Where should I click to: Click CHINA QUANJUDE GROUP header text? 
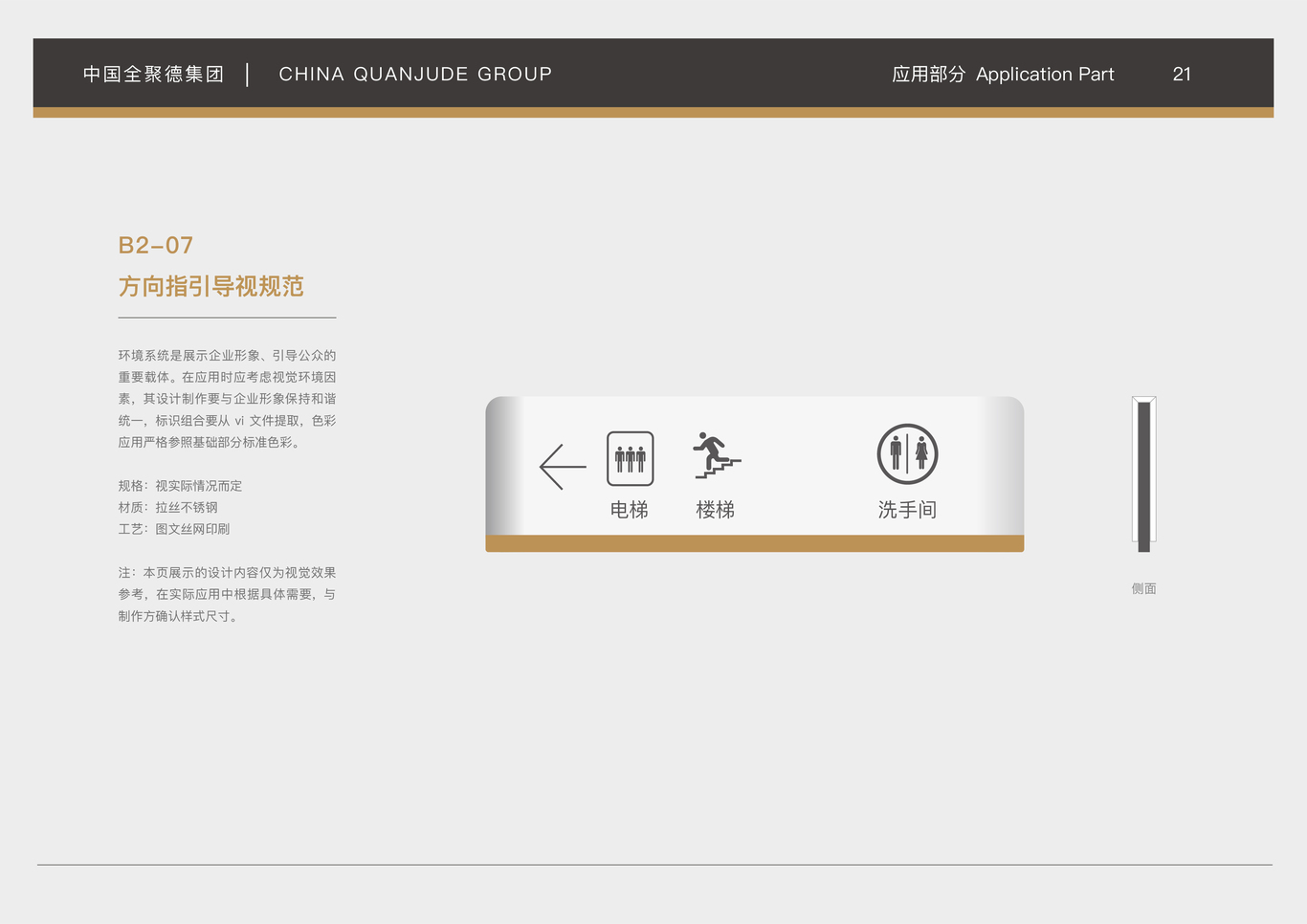coord(415,74)
